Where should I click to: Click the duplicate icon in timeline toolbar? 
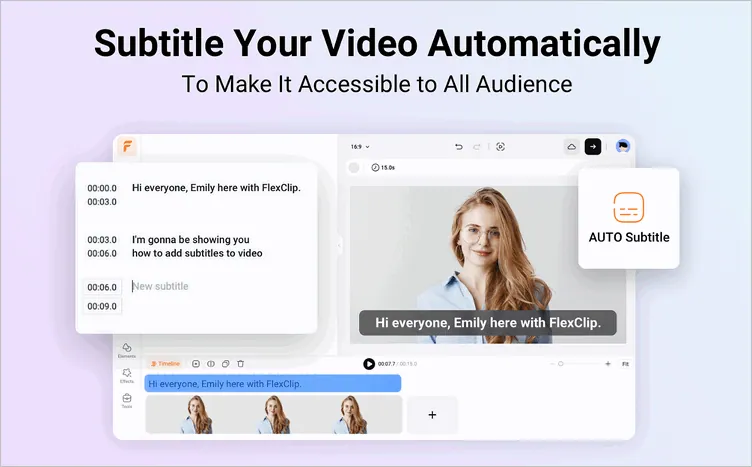(x=225, y=364)
